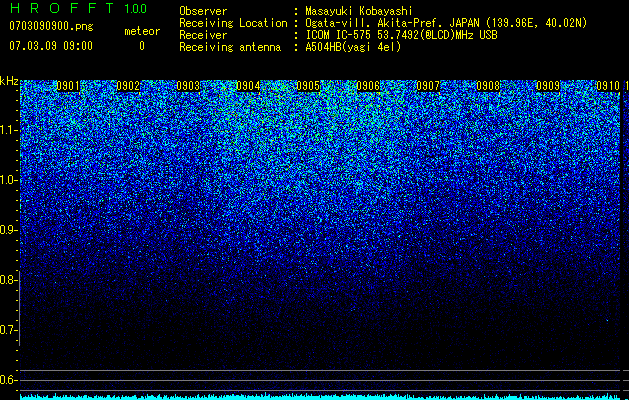This screenshot has height=400, width=629.
Task: Click the date stamp 07.03.09 09:00
Action: pyautogui.click(x=51, y=46)
